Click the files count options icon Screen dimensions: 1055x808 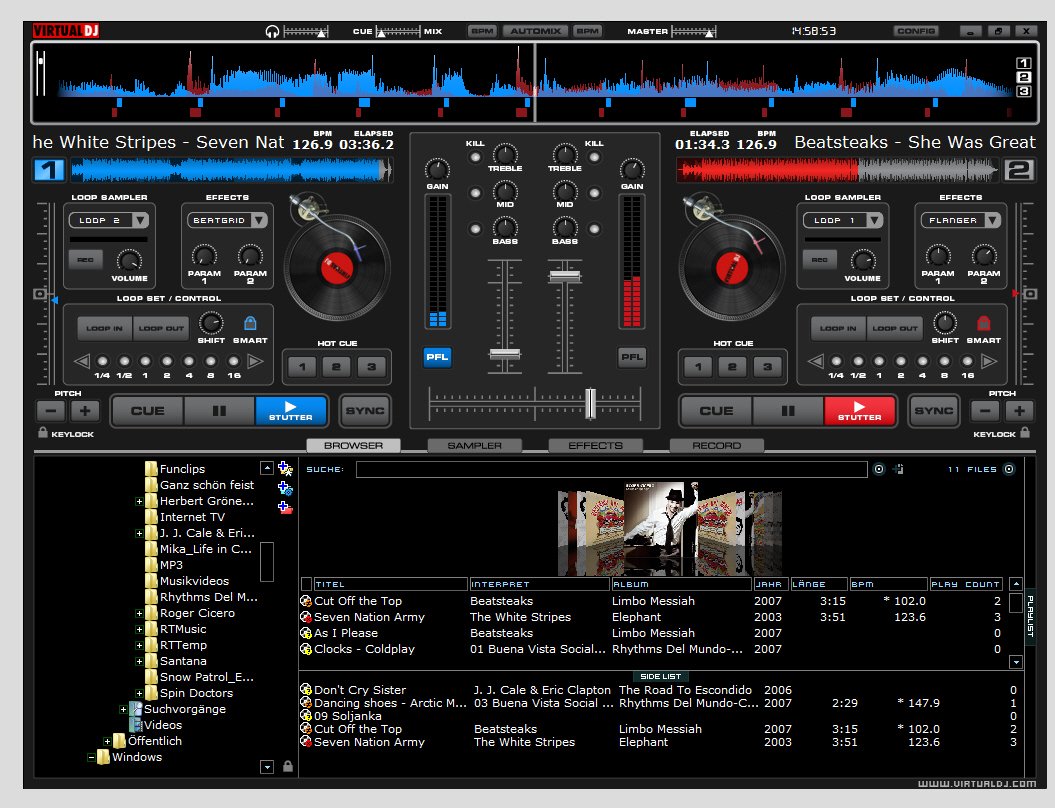pos(1009,469)
